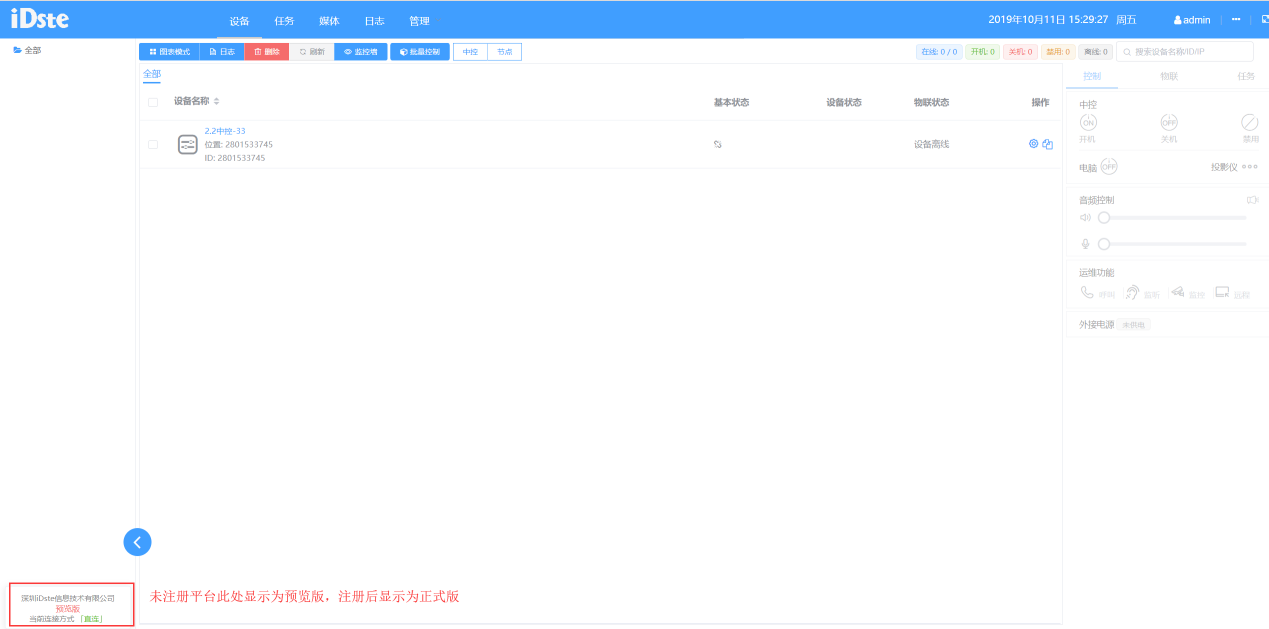This screenshot has width=1269, height=629.
Task: Click the 监控 camera monitoring icon
Action: [1177, 292]
